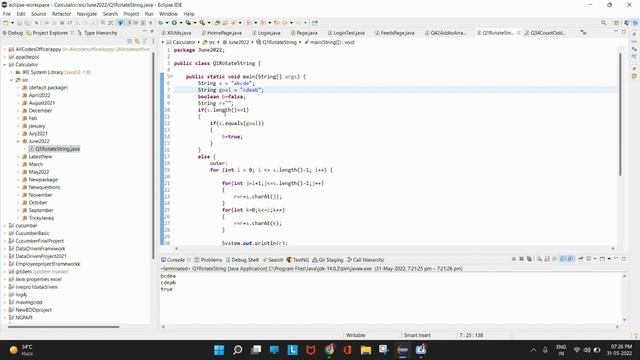Screen dimensions: 640x360
Task: Toggle Link with Editor in Project Explorer
Action: click(137, 41)
